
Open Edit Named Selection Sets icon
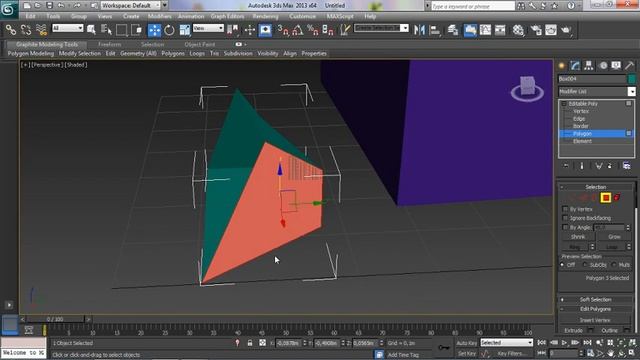coord(345,30)
